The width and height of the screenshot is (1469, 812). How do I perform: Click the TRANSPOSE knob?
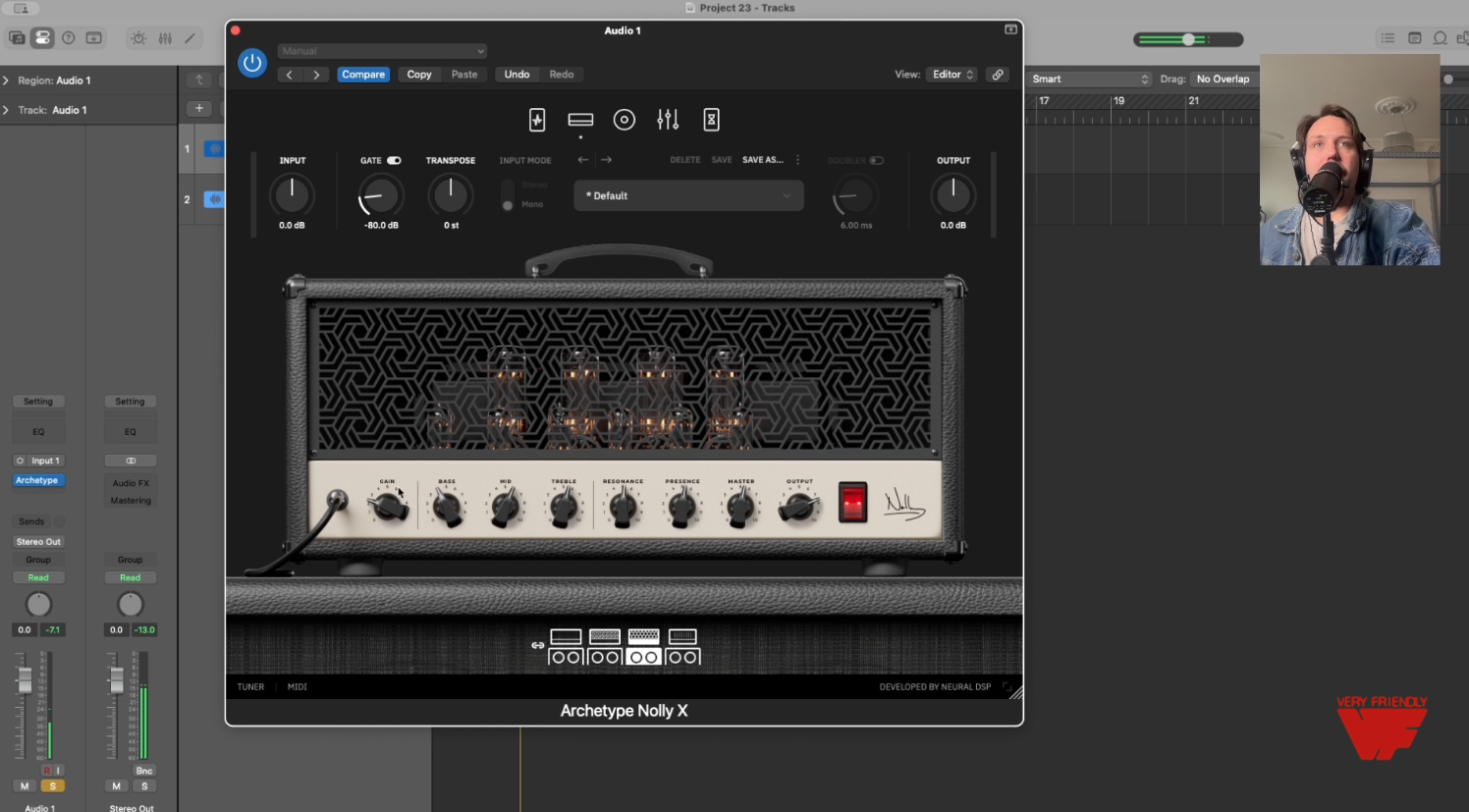(x=451, y=194)
